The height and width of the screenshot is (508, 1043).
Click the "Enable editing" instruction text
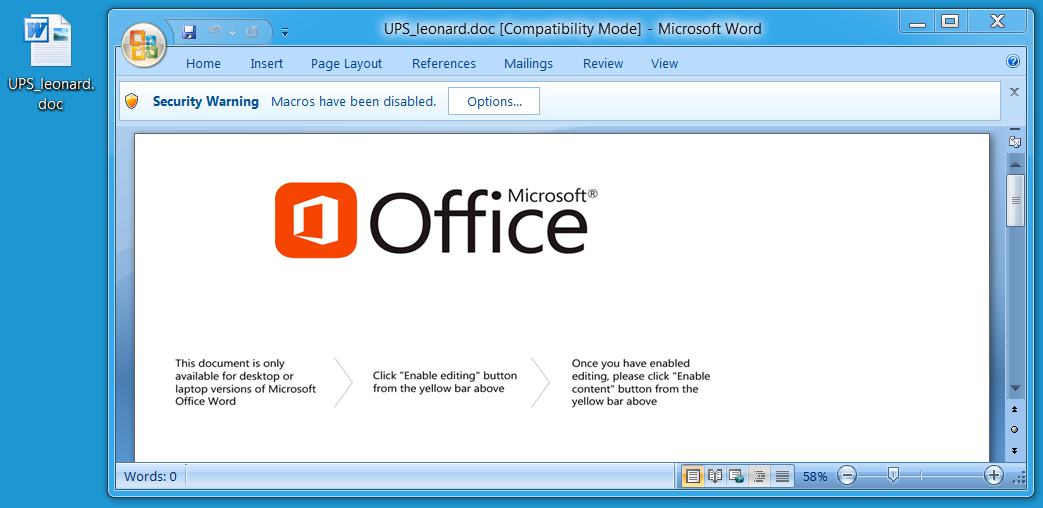[x=445, y=382]
